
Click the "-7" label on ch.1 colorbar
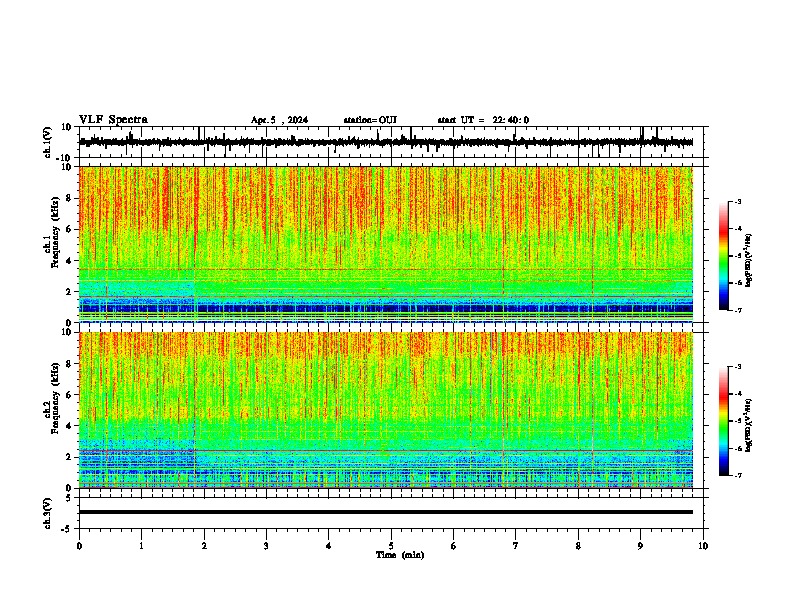tap(737, 310)
